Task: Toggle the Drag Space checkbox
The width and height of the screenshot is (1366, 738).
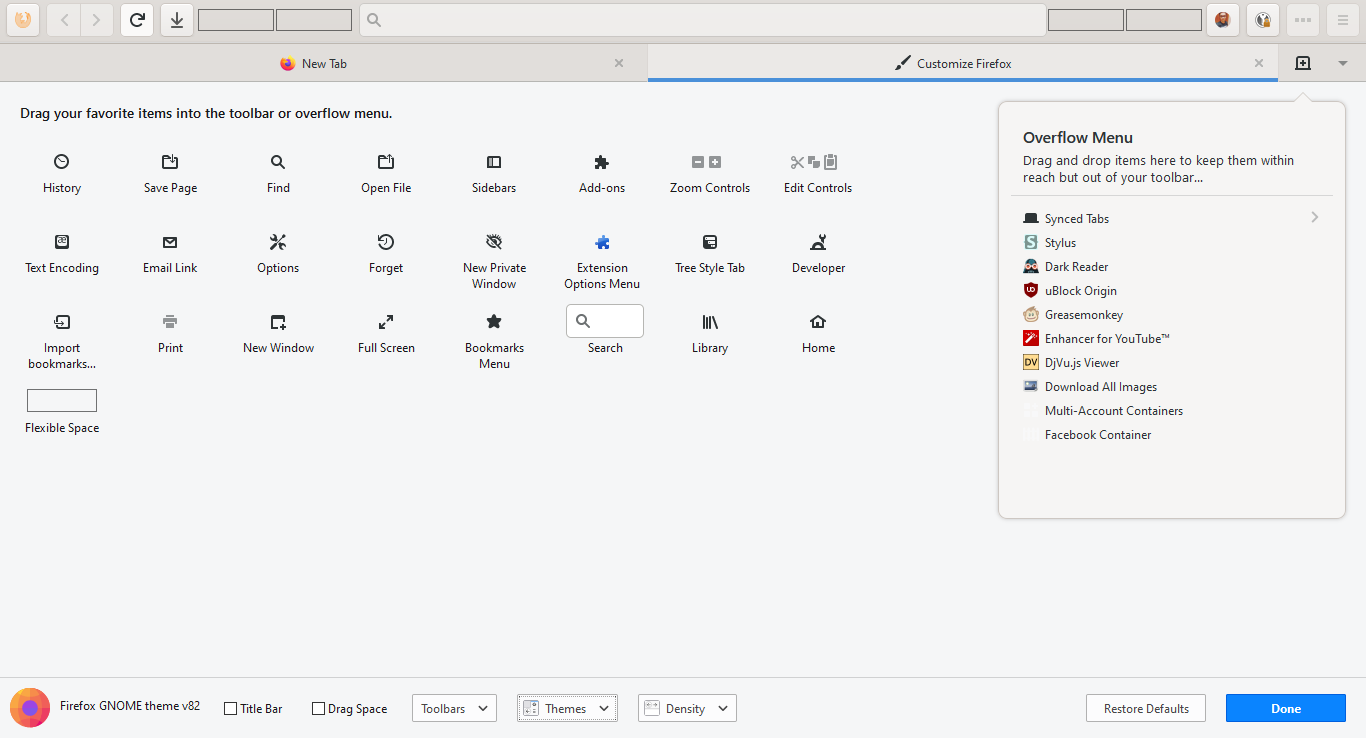Action: coord(319,709)
